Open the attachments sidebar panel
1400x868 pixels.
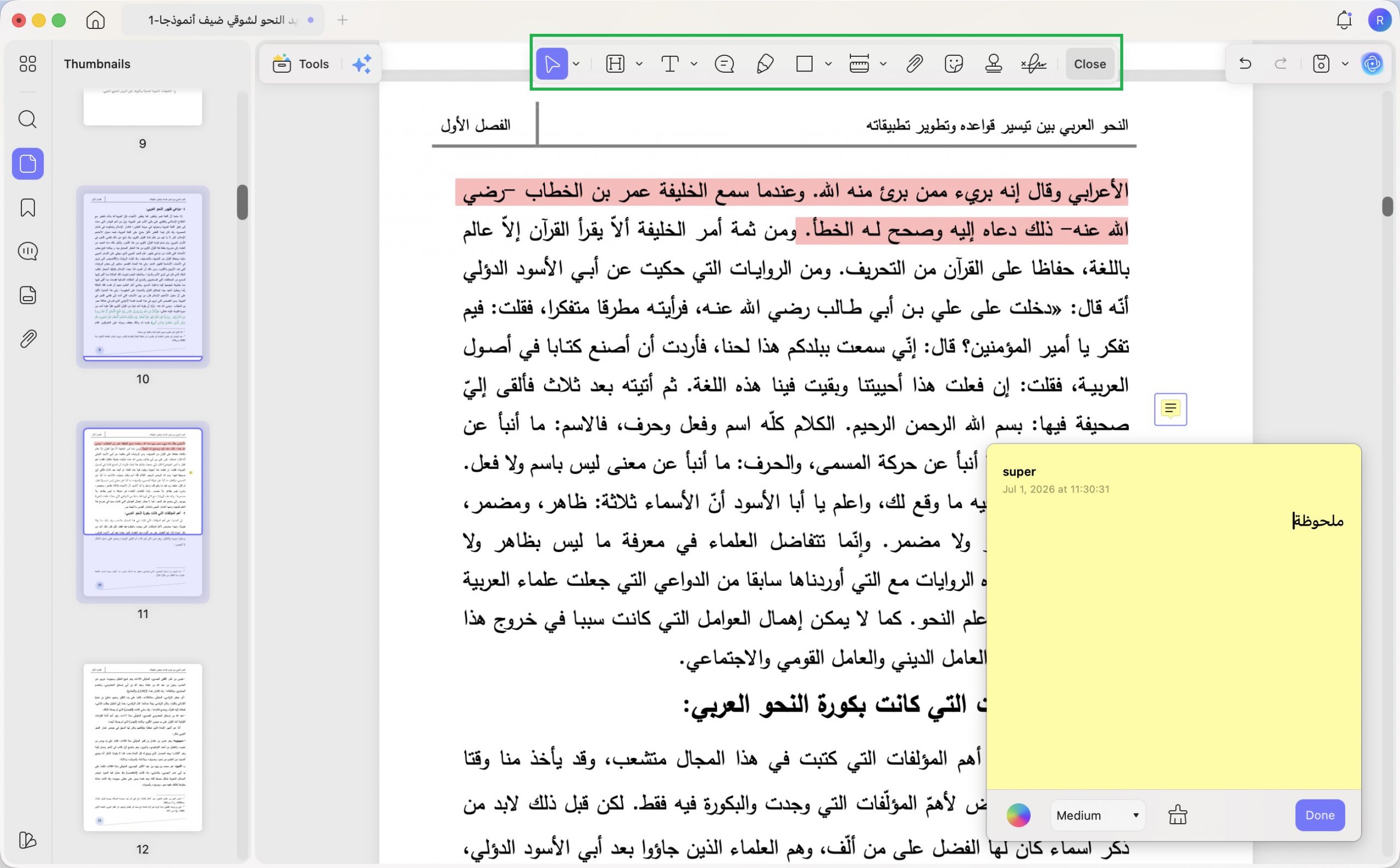[27, 339]
